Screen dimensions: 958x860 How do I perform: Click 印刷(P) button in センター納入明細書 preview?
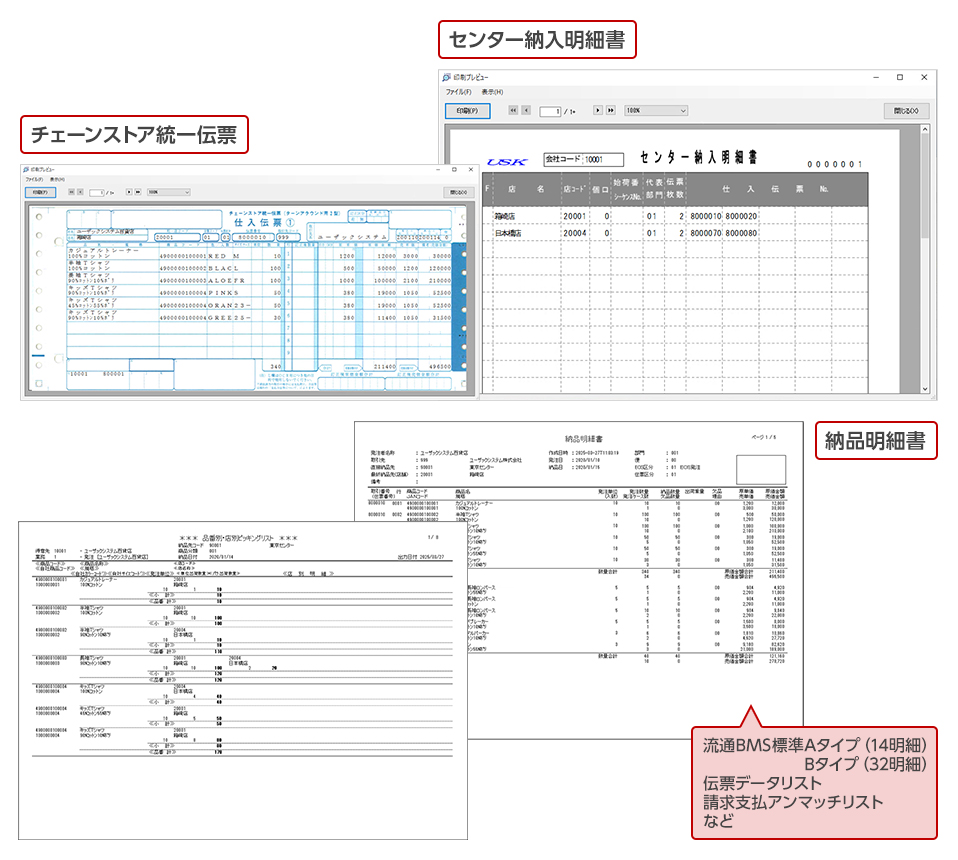pyautogui.click(x=467, y=111)
